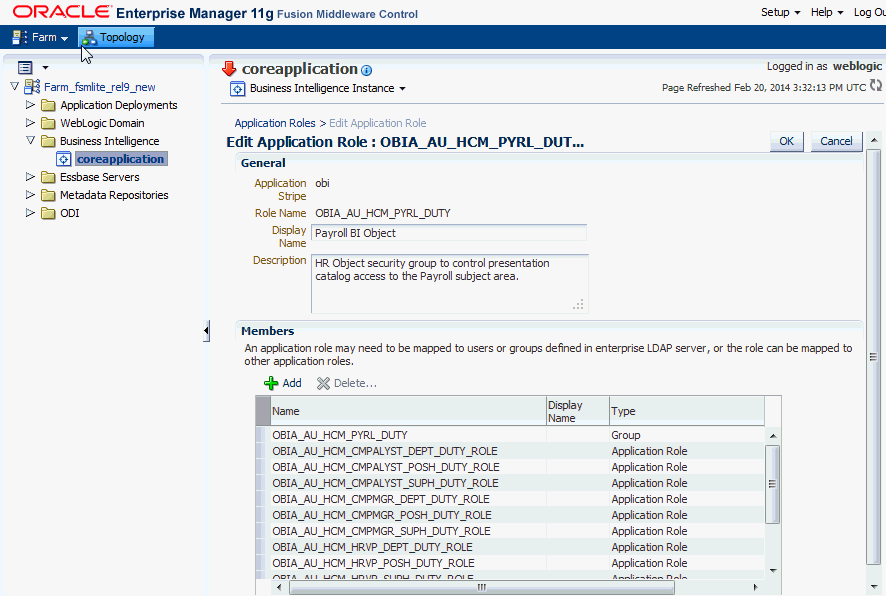Image resolution: width=886 pixels, height=596 pixels.
Task: Click the Business Intelligence Instance target icon
Action: [238, 89]
